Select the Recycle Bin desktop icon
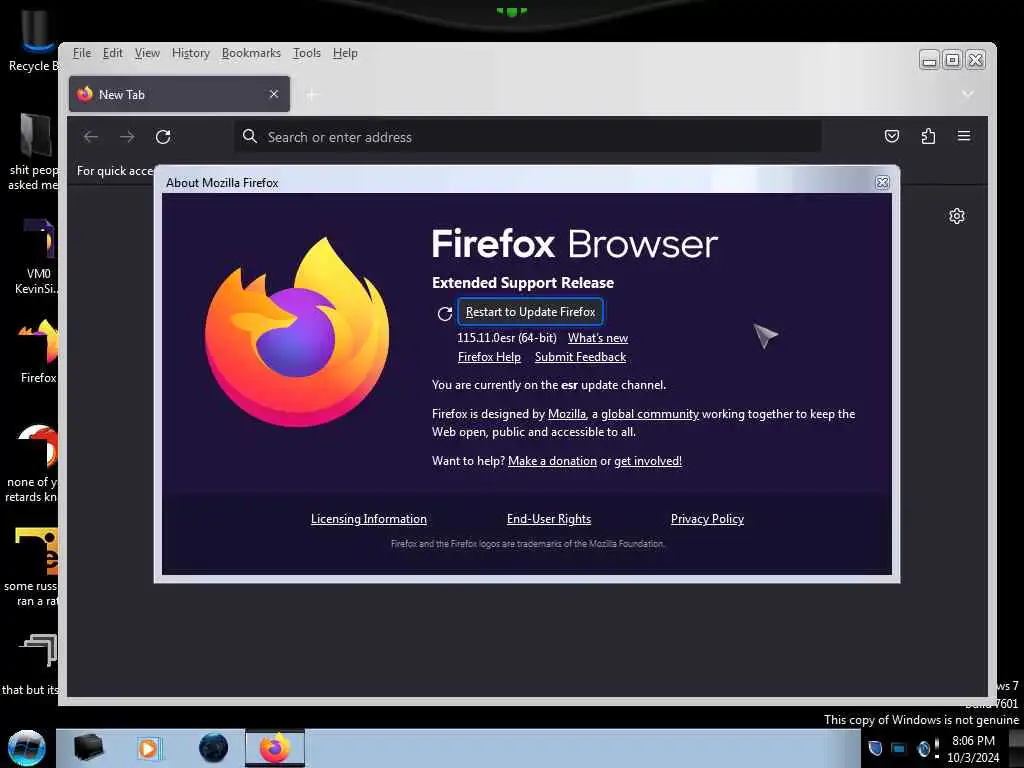 pyautogui.click(x=33, y=40)
